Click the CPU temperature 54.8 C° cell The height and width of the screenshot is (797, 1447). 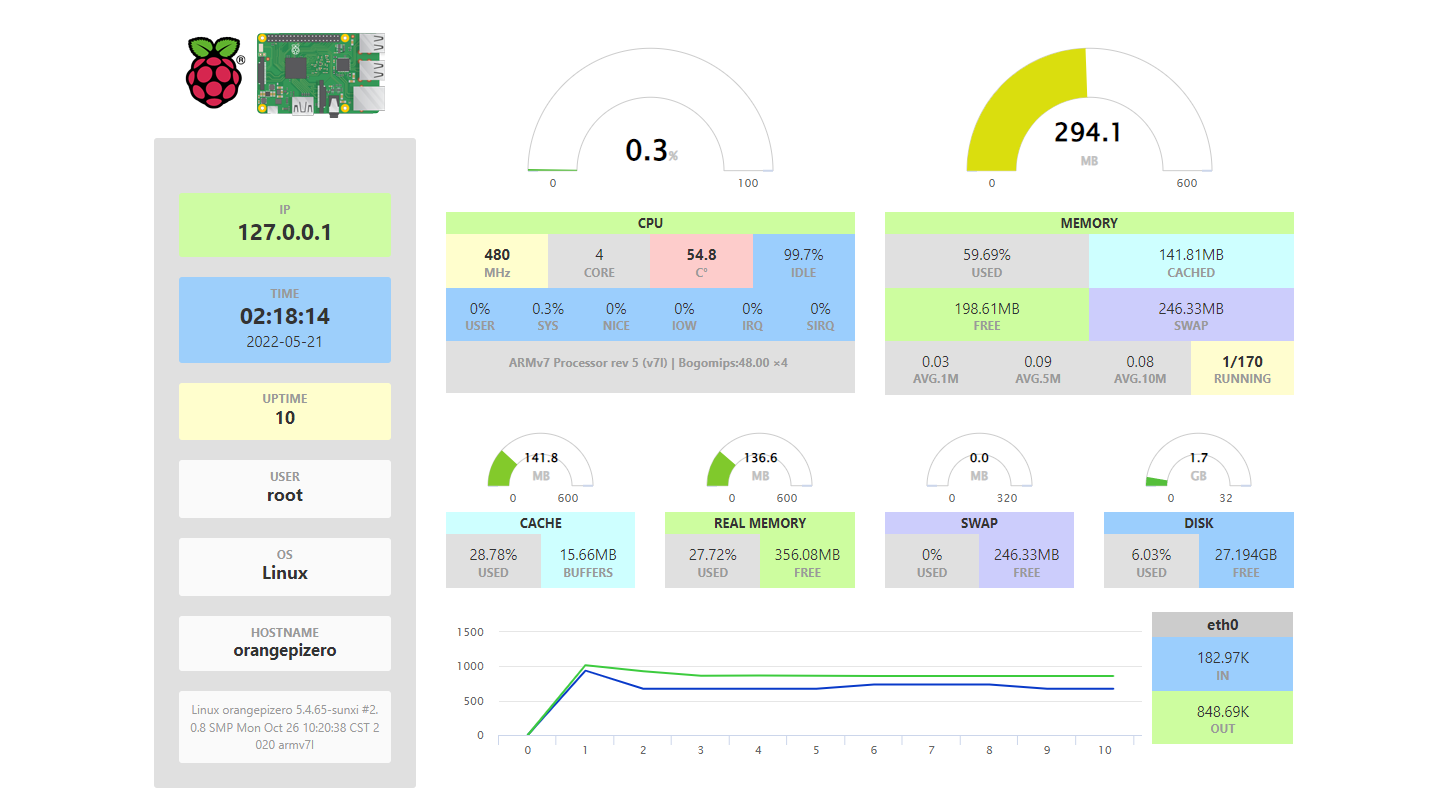pyautogui.click(x=701, y=262)
